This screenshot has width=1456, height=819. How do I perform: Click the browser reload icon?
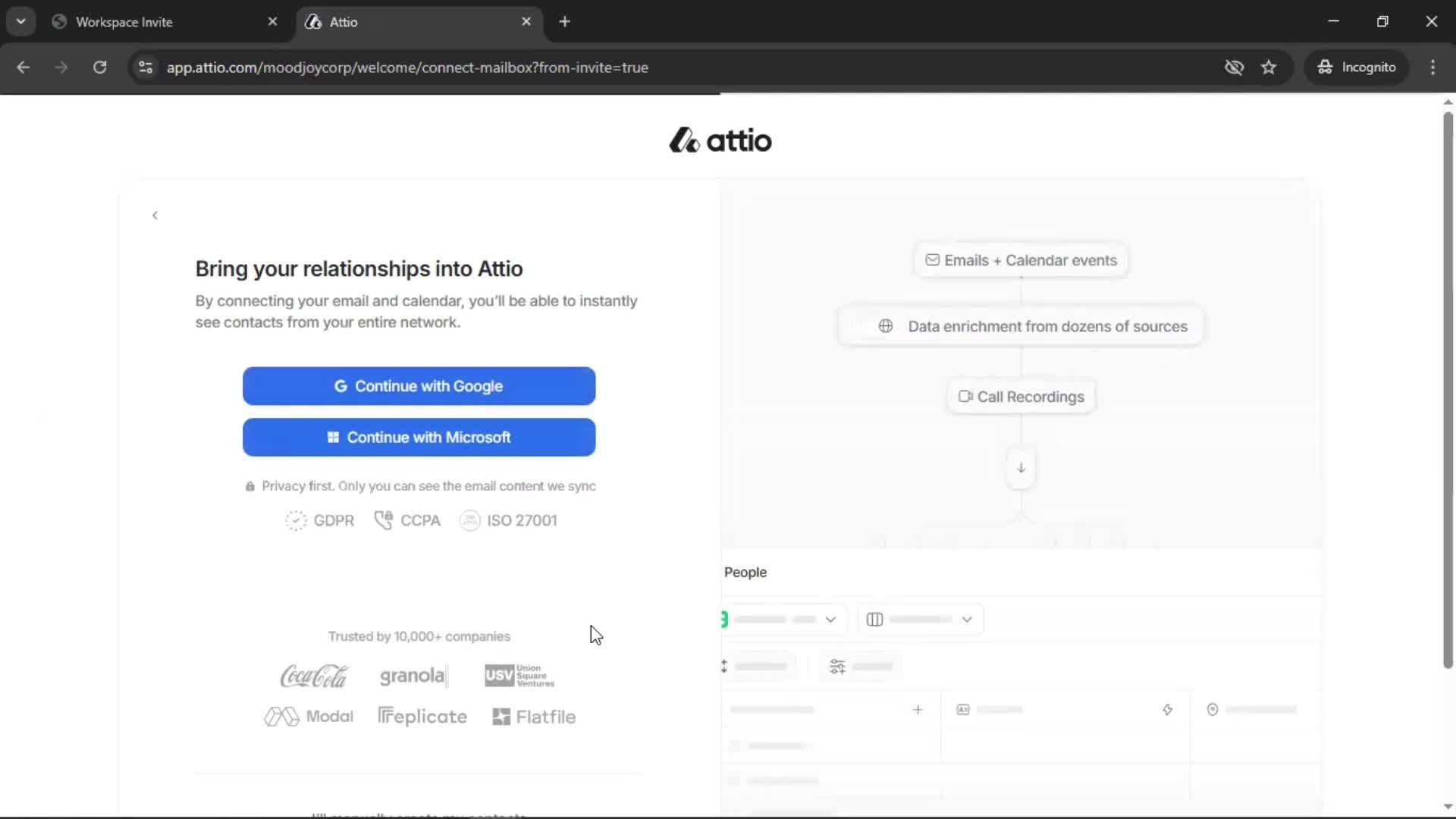pyautogui.click(x=99, y=67)
